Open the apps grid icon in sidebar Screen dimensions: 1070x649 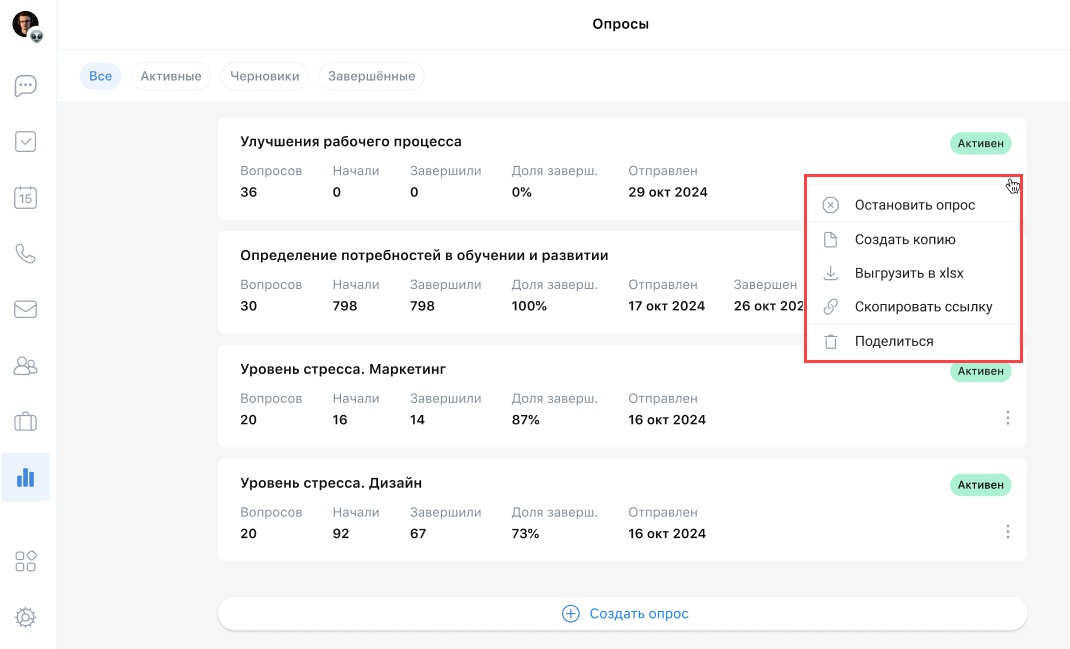click(x=26, y=561)
